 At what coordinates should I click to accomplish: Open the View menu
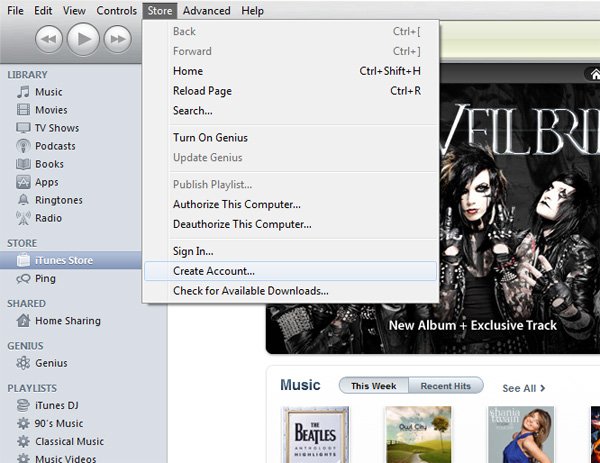click(74, 11)
